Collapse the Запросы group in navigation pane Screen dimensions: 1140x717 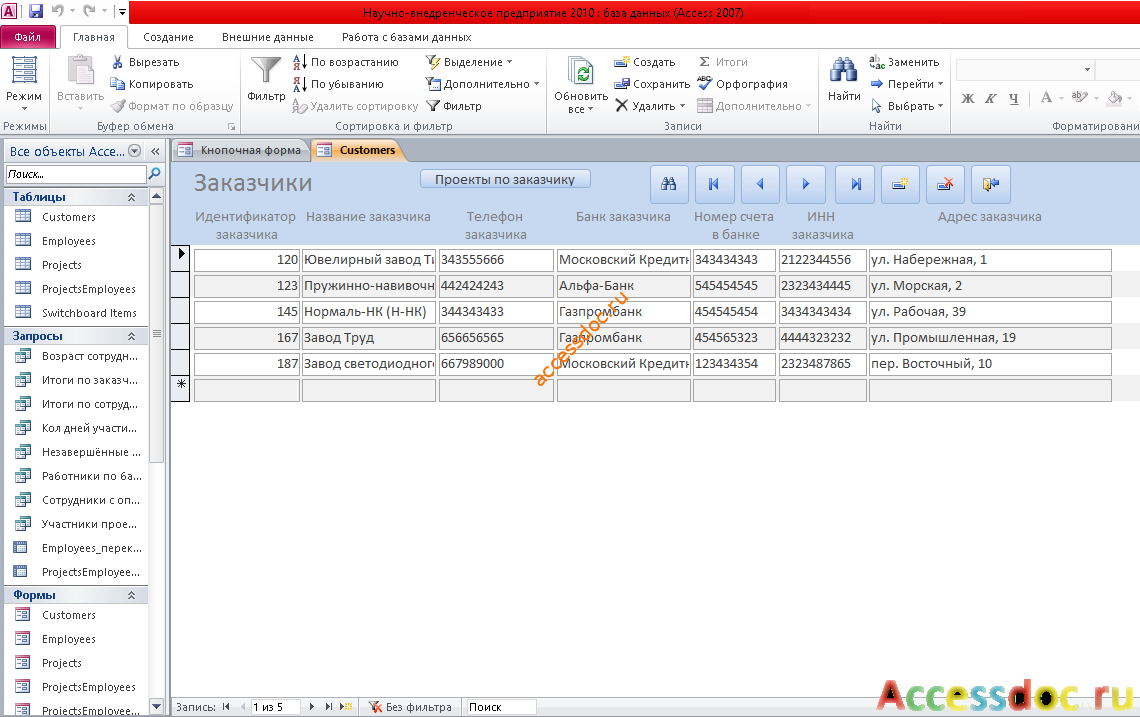[132, 336]
